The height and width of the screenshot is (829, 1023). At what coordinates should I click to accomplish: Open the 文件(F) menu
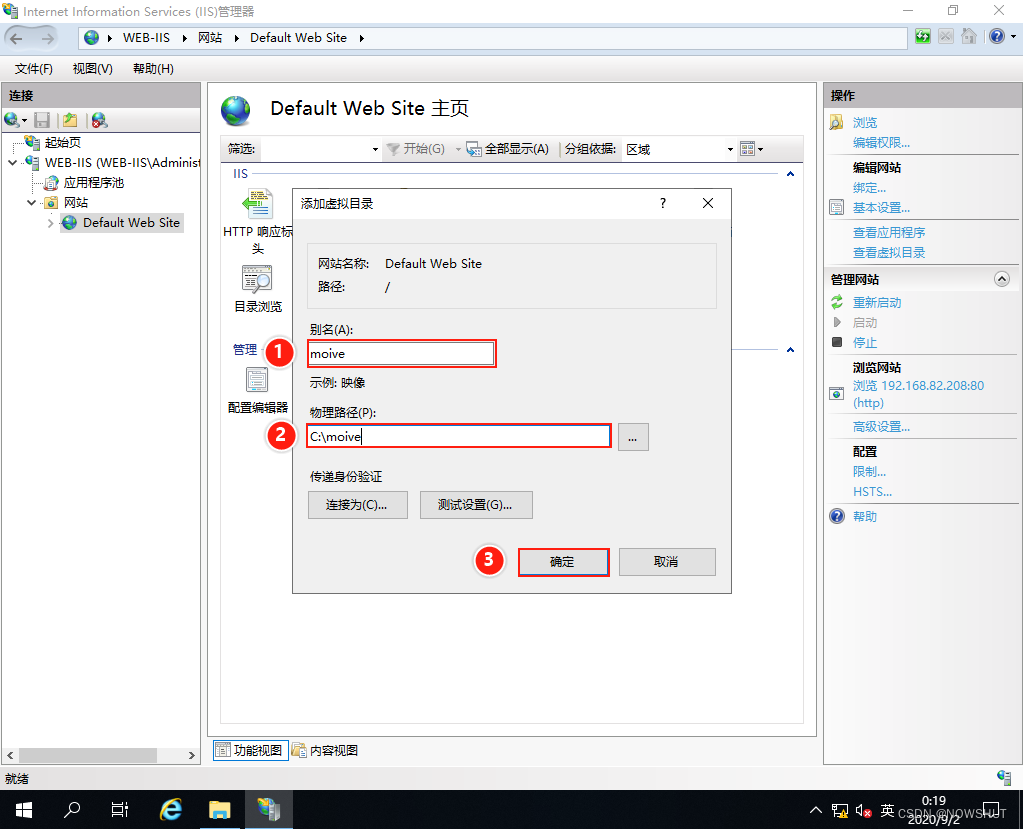click(x=33, y=68)
